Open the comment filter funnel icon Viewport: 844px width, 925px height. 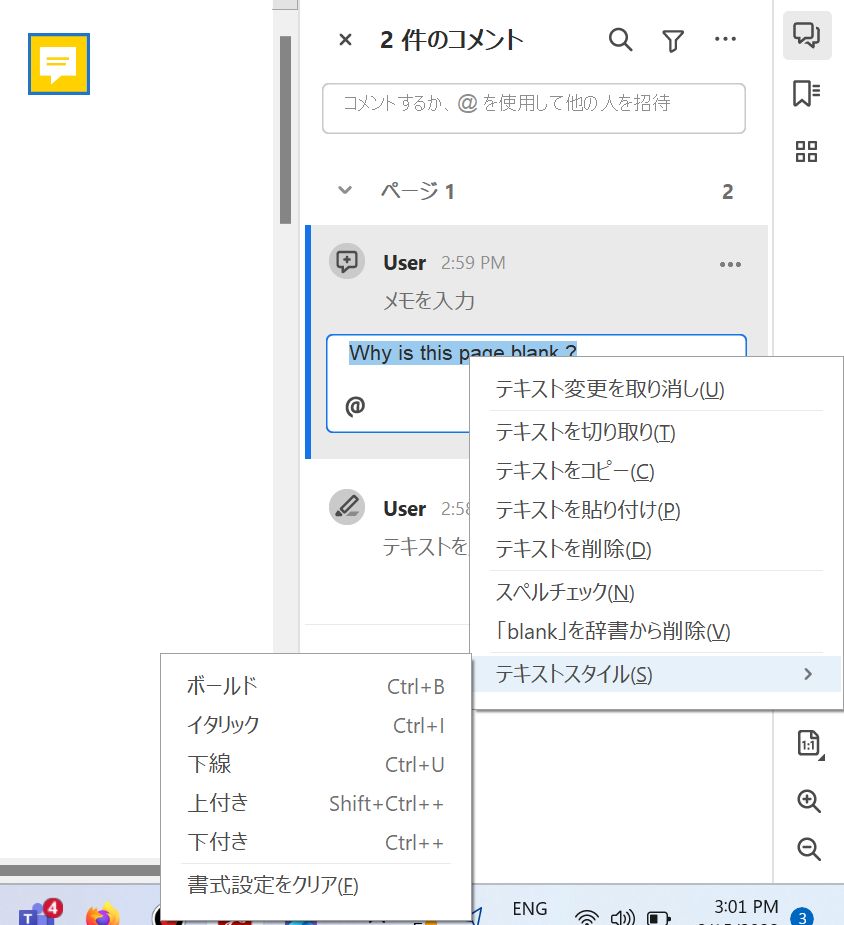[673, 40]
